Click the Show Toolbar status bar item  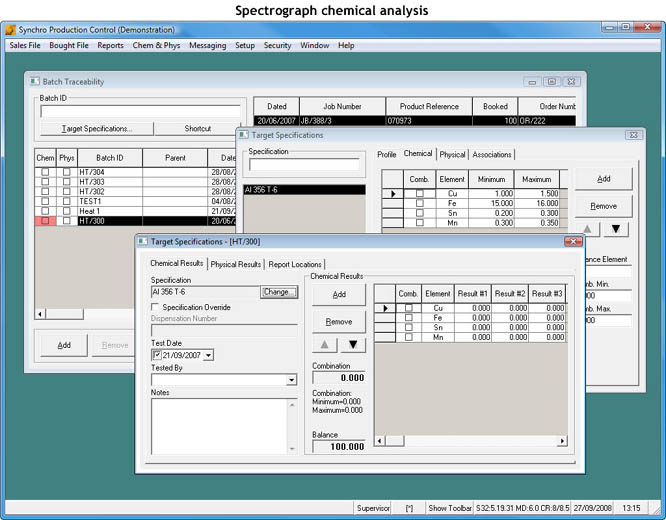tap(450, 508)
